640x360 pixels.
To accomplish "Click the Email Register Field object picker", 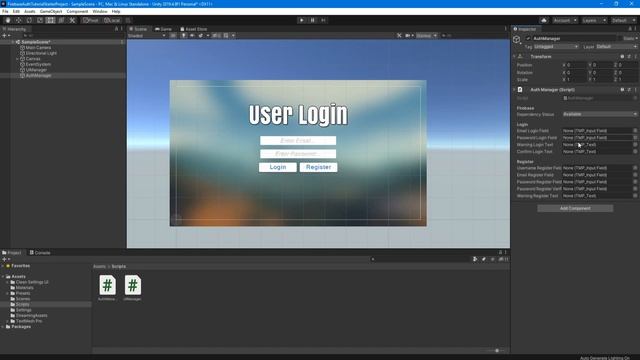I will click(x=635, y=175).
